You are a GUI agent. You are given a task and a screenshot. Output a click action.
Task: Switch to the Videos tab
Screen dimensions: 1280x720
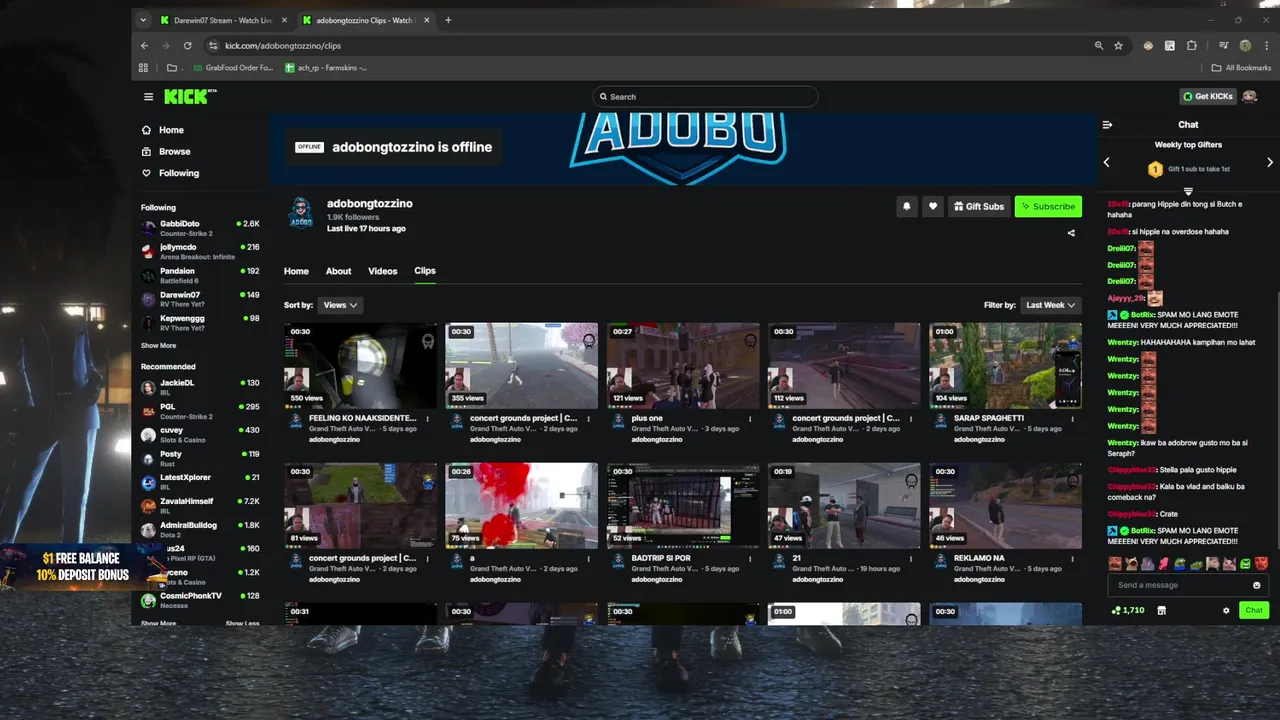pyautogui.click(x=382, y=271)
